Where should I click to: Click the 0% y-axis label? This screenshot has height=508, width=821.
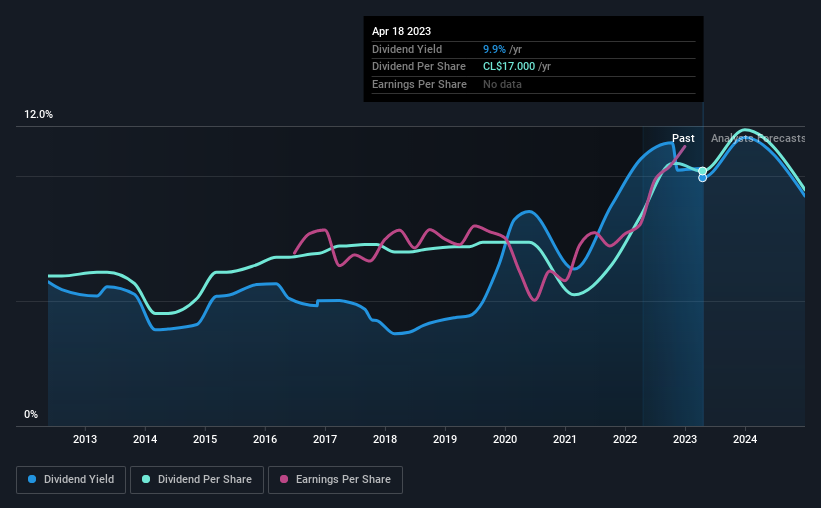[x=31, y=415]
